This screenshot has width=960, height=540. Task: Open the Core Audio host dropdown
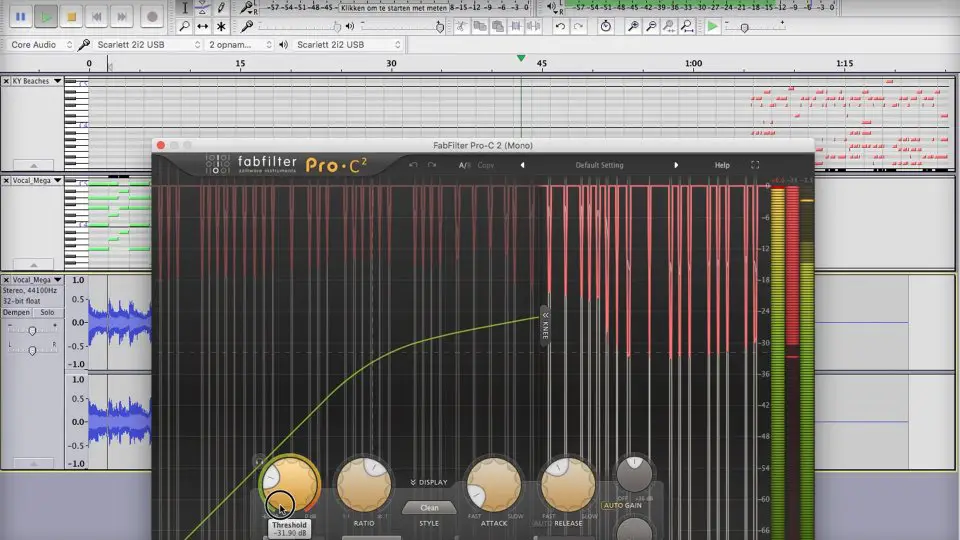coord(41,45)
